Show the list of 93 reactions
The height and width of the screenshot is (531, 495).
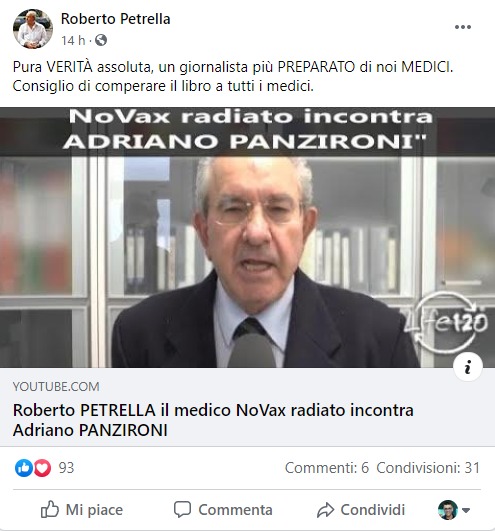tap(66, 468)
